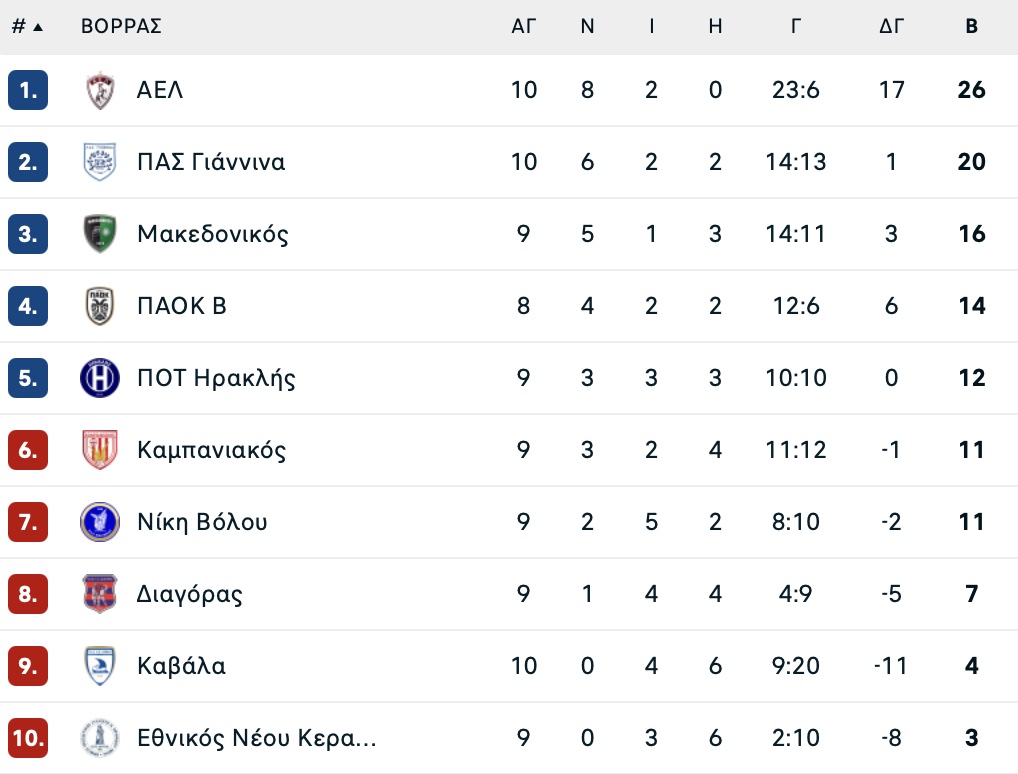This screenshot has height=774, width=1018.
Task: Sort table by the # rank column
Action: point(27,27)
